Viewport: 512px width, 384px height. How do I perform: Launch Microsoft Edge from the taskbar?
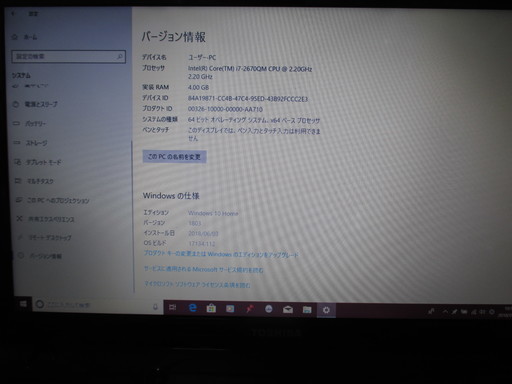(x=192, y=308)
